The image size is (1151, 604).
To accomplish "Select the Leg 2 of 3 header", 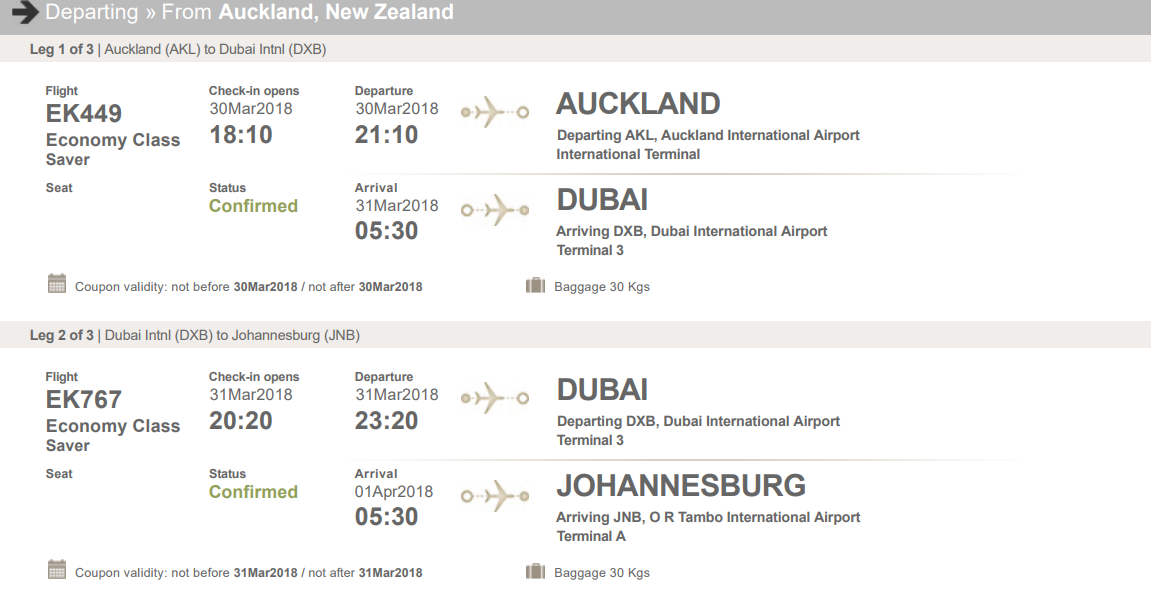I will click(195, 335).
